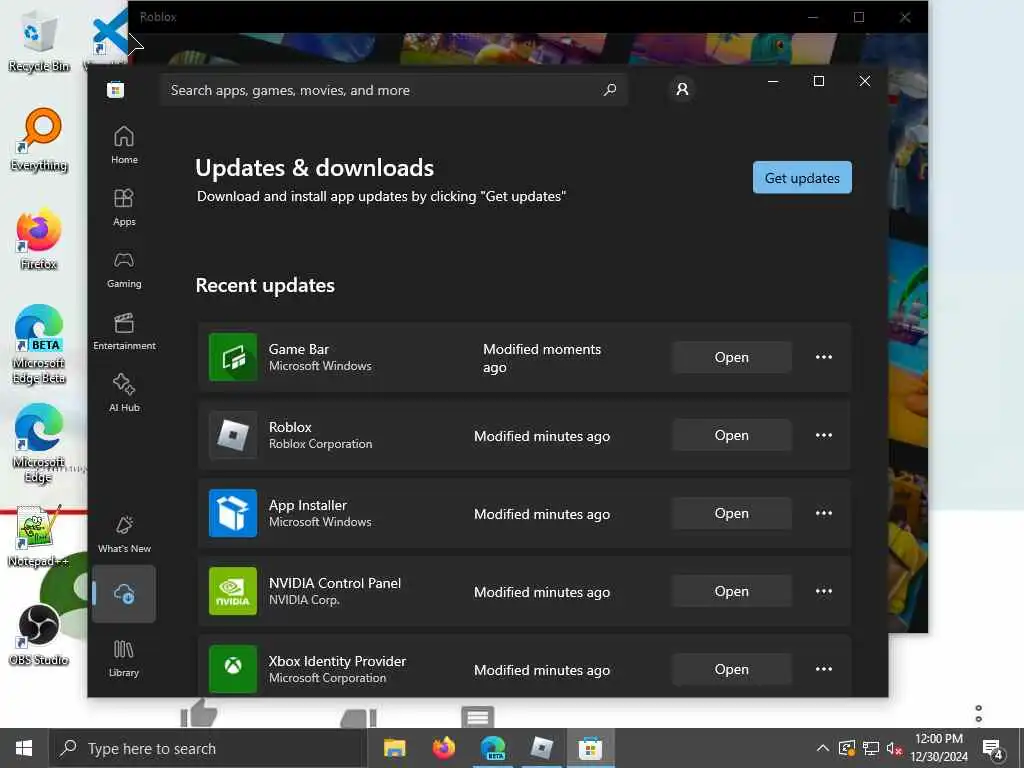Click the Microsoft Store logo icon
The image size is (1024, 768).
point(116,90)
